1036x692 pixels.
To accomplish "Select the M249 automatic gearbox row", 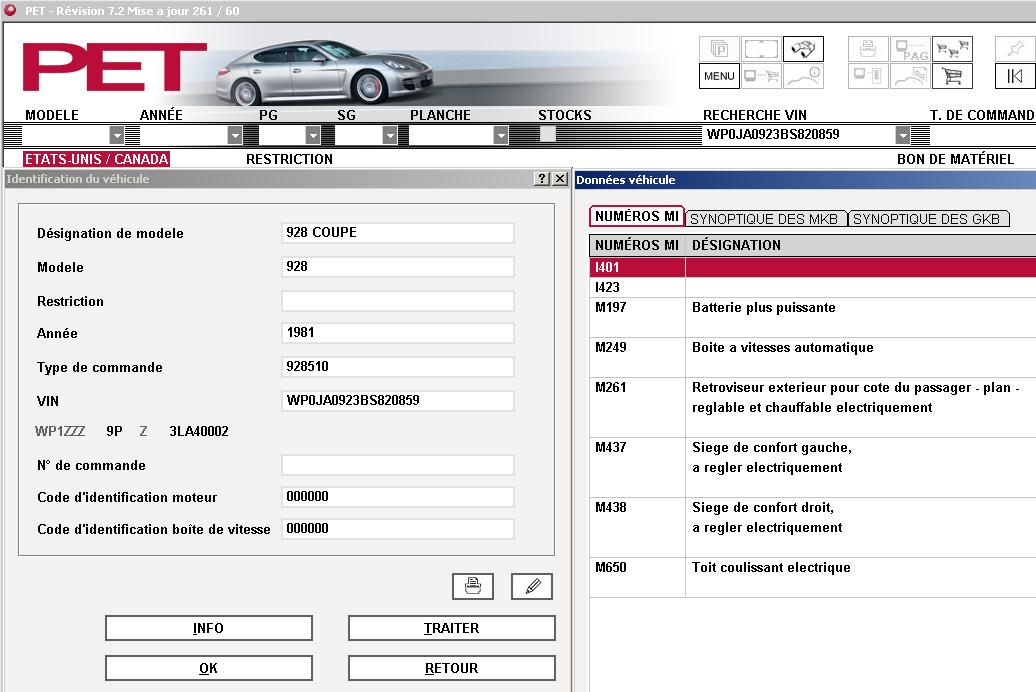I will tap(813, 357).
